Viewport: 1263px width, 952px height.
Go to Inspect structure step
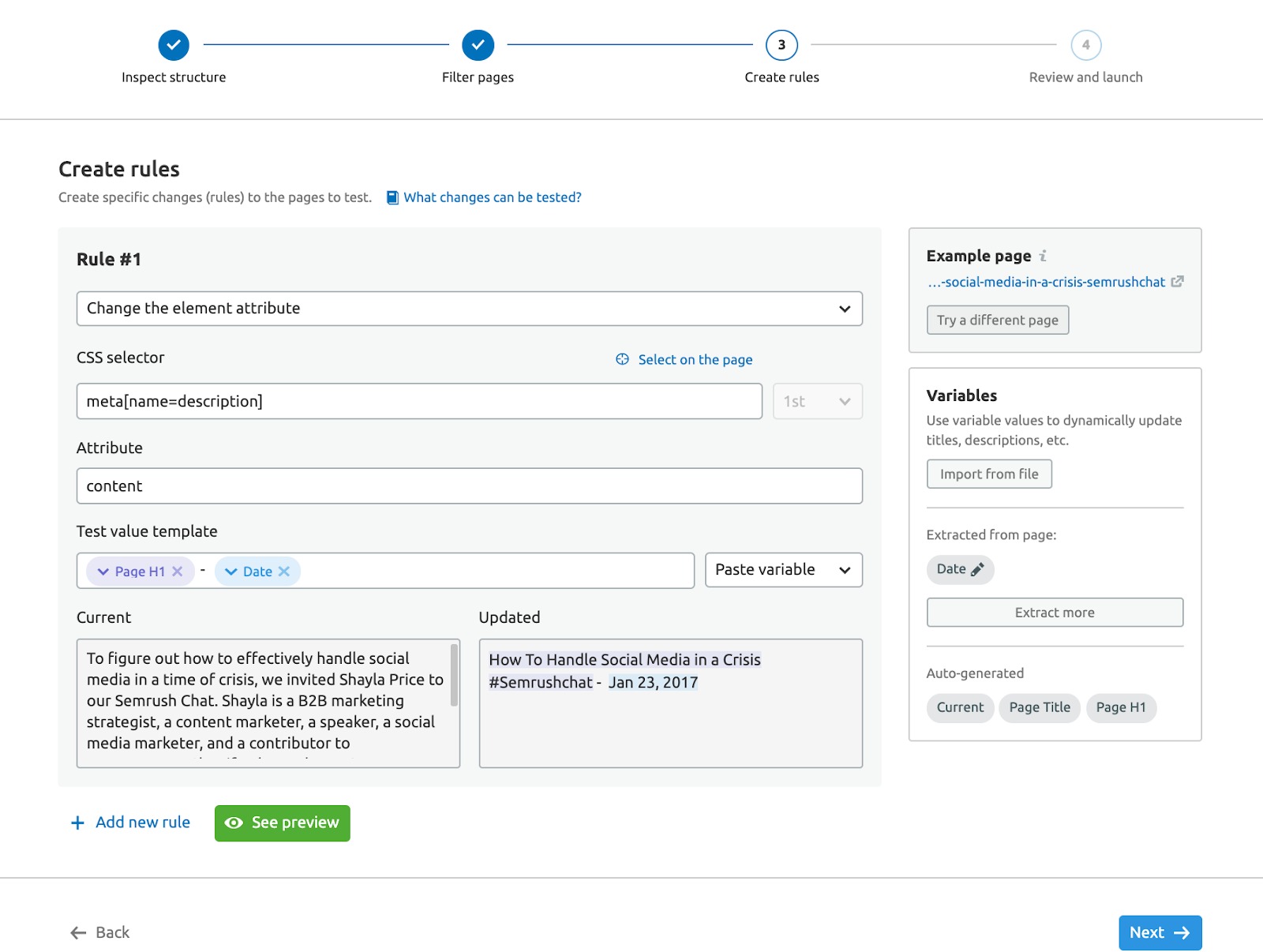(174, 45)
